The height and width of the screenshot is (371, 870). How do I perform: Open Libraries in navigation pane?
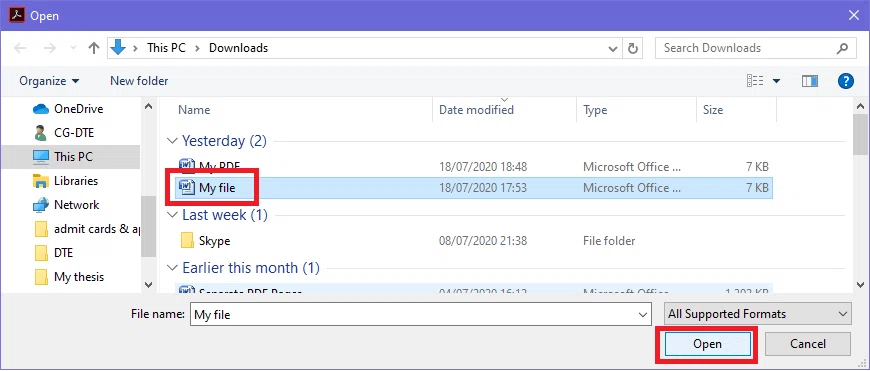(x=75, y=181)
